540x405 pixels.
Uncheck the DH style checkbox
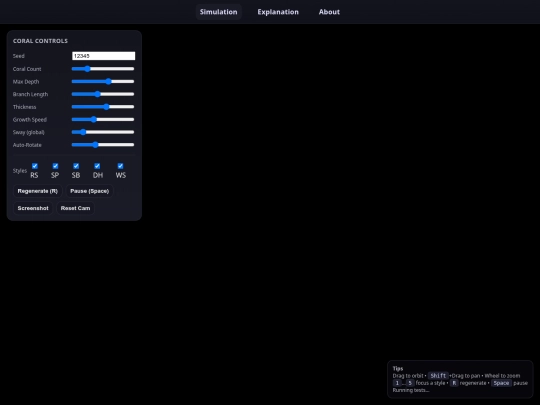click(97, 166)
